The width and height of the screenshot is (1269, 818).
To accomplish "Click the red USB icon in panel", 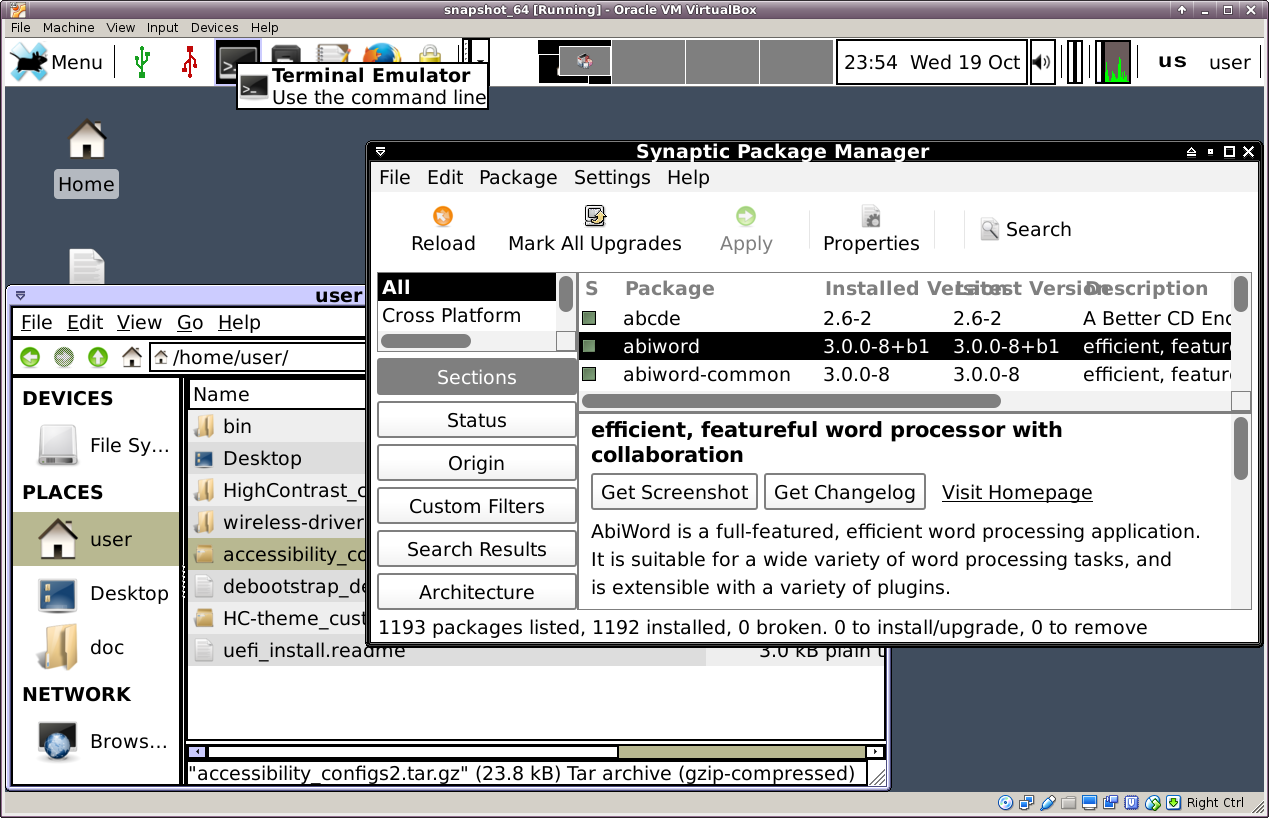I will (190, 62).
